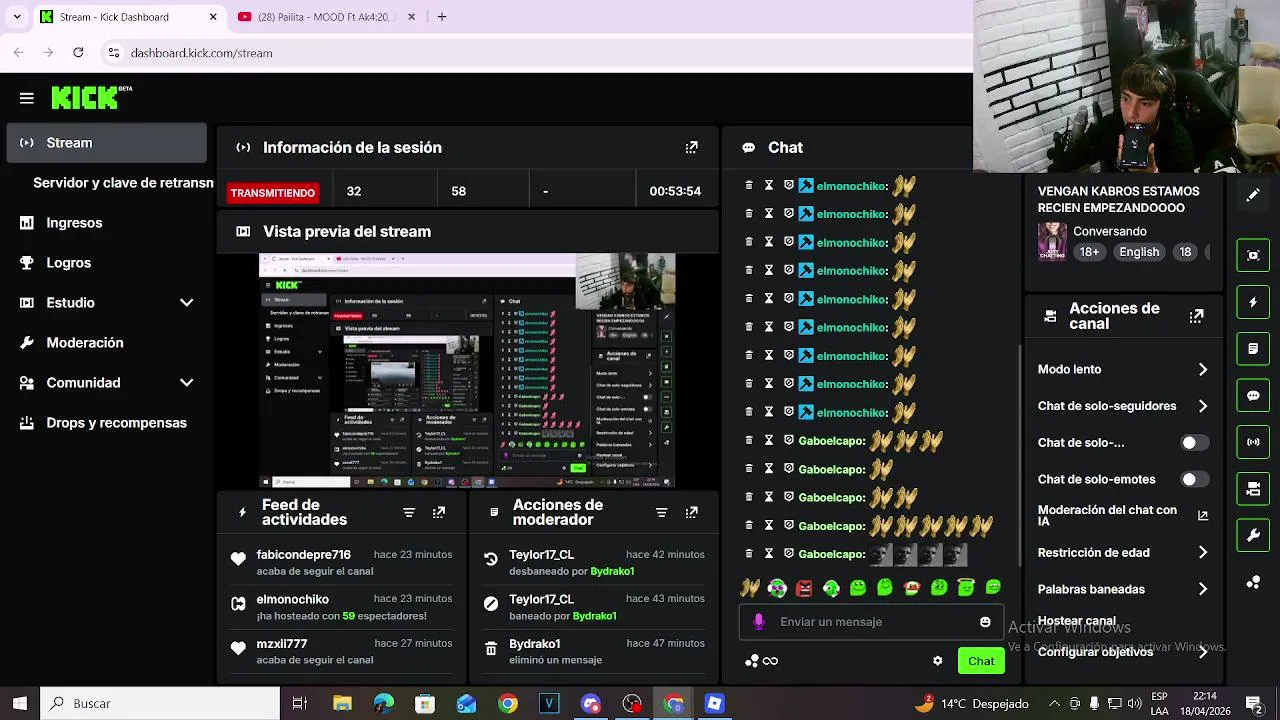Open chat settings gear icon

[937, 661]
